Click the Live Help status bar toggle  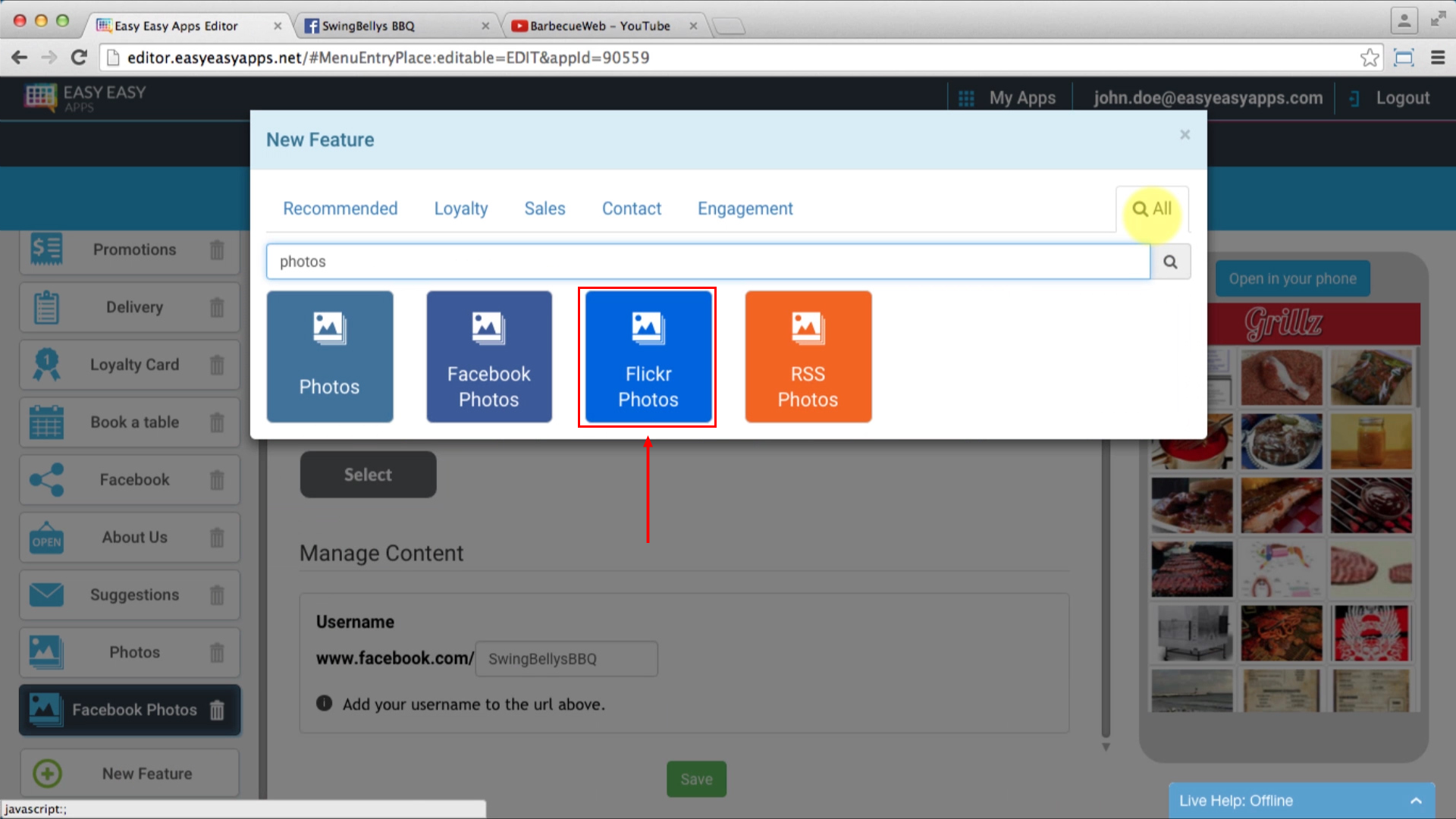click(1419, 800)
